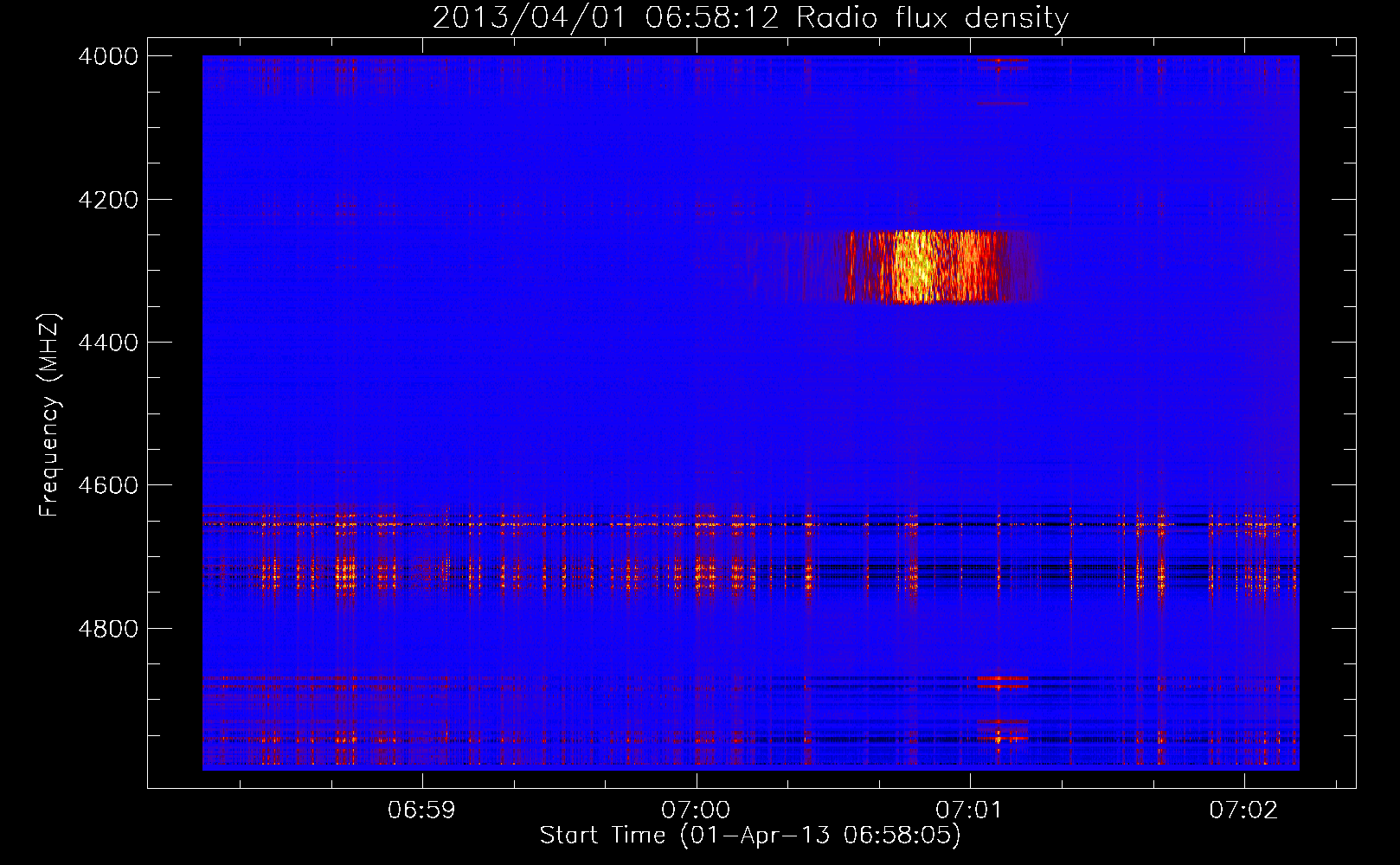This screenshot has width=1400, height=865.
Task: Click the 07:01 time tick label
Action: click(970, 811)
